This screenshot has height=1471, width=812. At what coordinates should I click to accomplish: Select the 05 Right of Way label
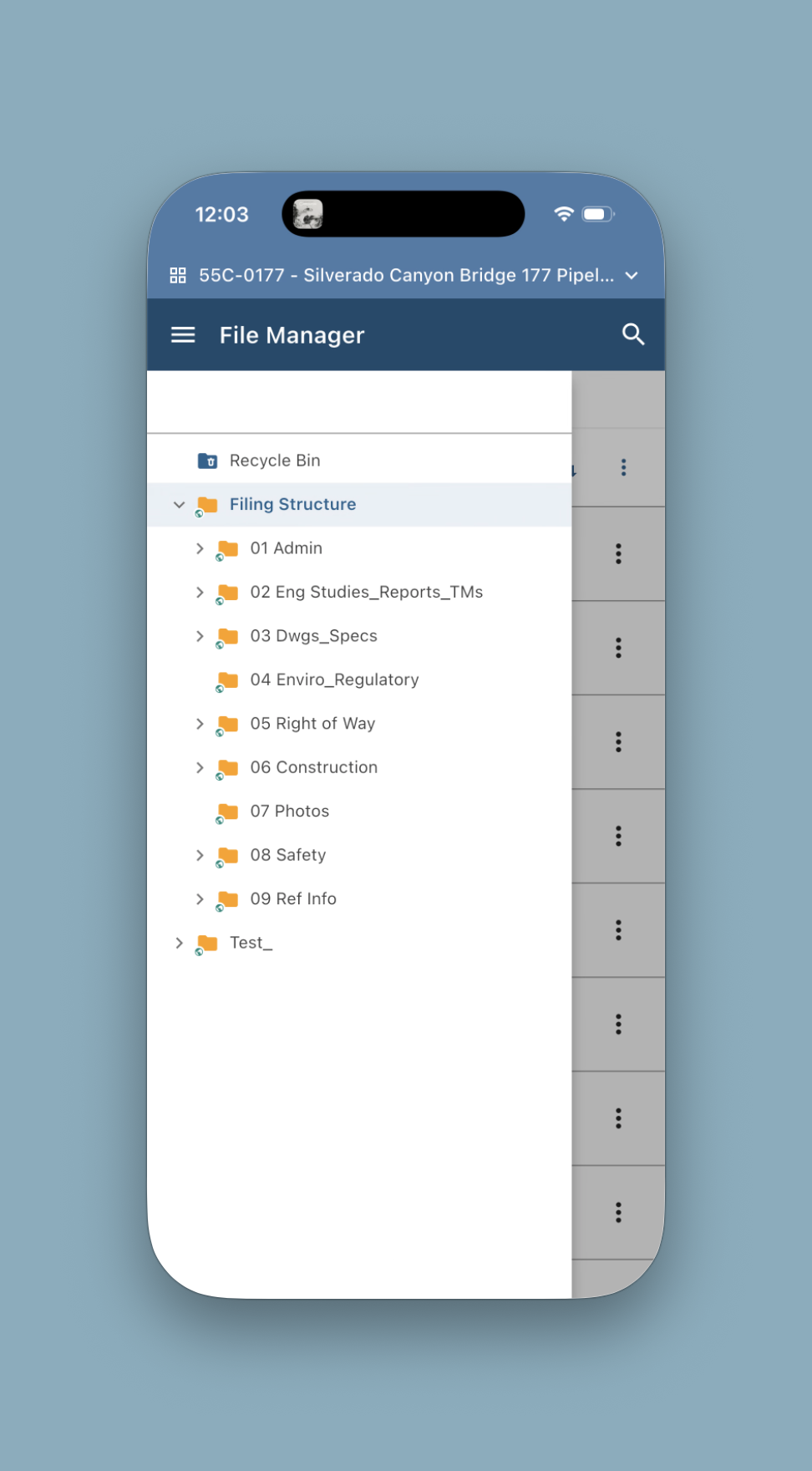(x=313, y=724)
